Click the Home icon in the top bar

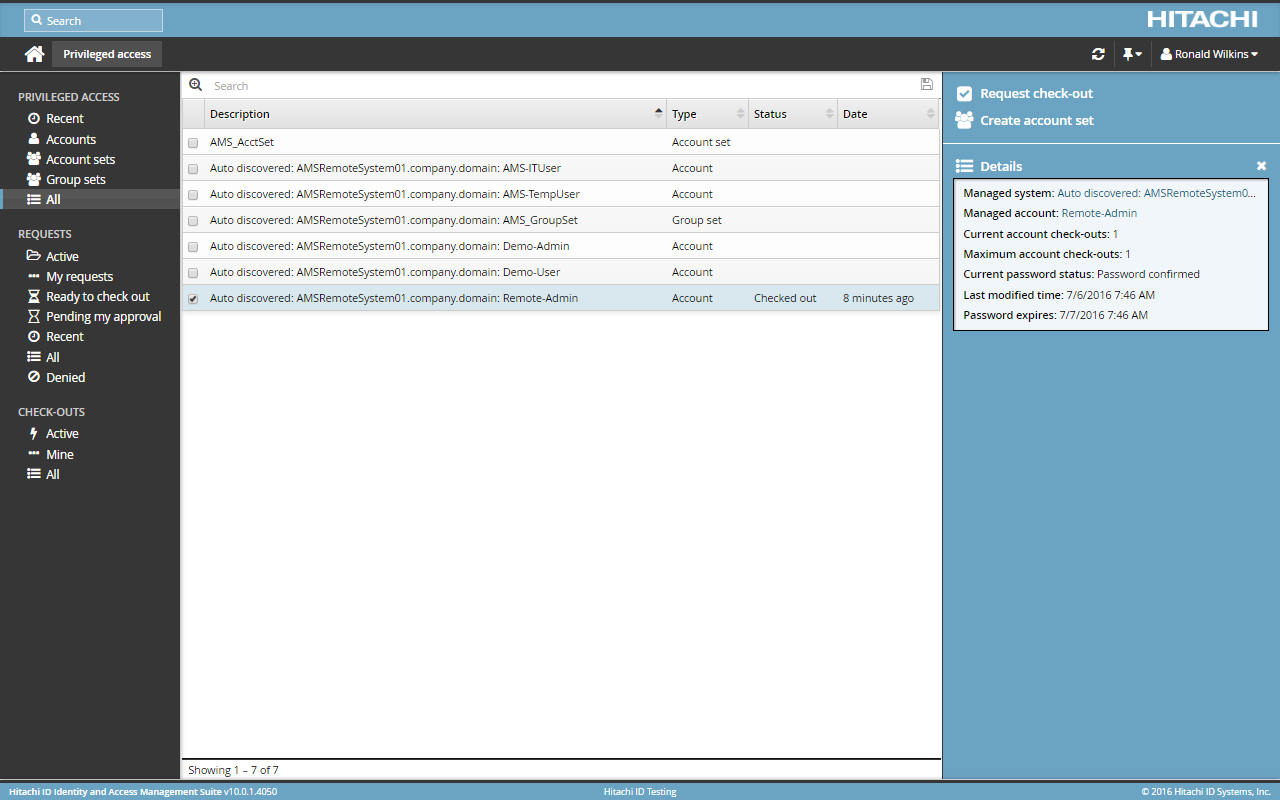(x=34, y=53)
